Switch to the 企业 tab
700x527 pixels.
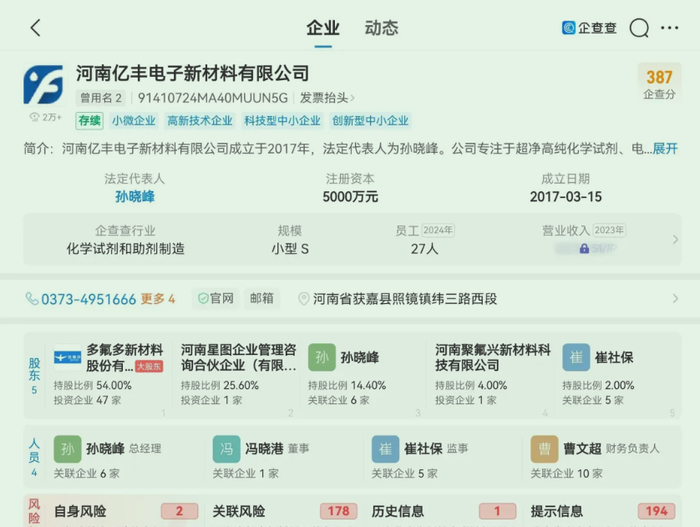tap(323, 28)
